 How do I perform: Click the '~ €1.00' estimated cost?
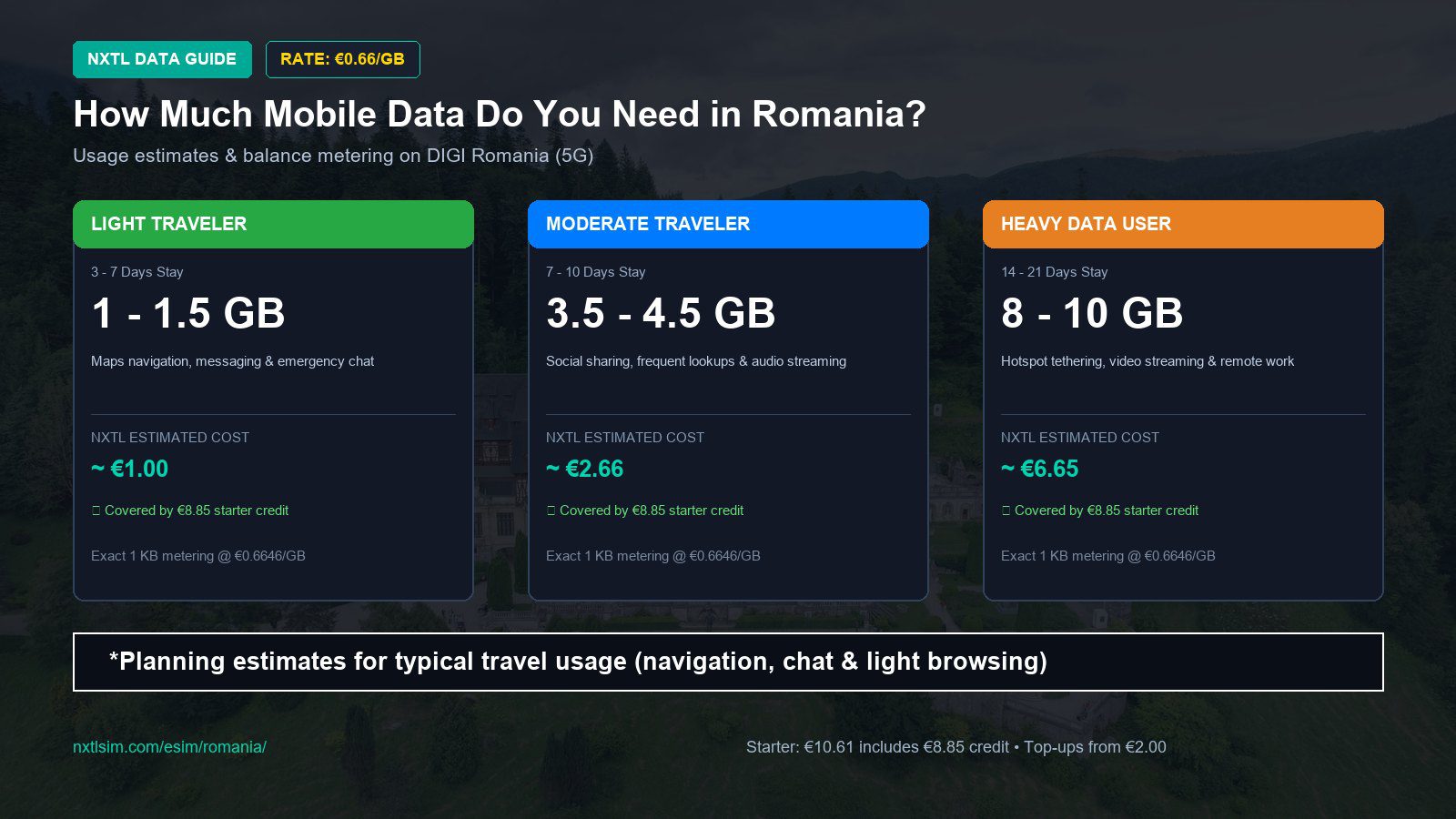[x=130, y=469]
